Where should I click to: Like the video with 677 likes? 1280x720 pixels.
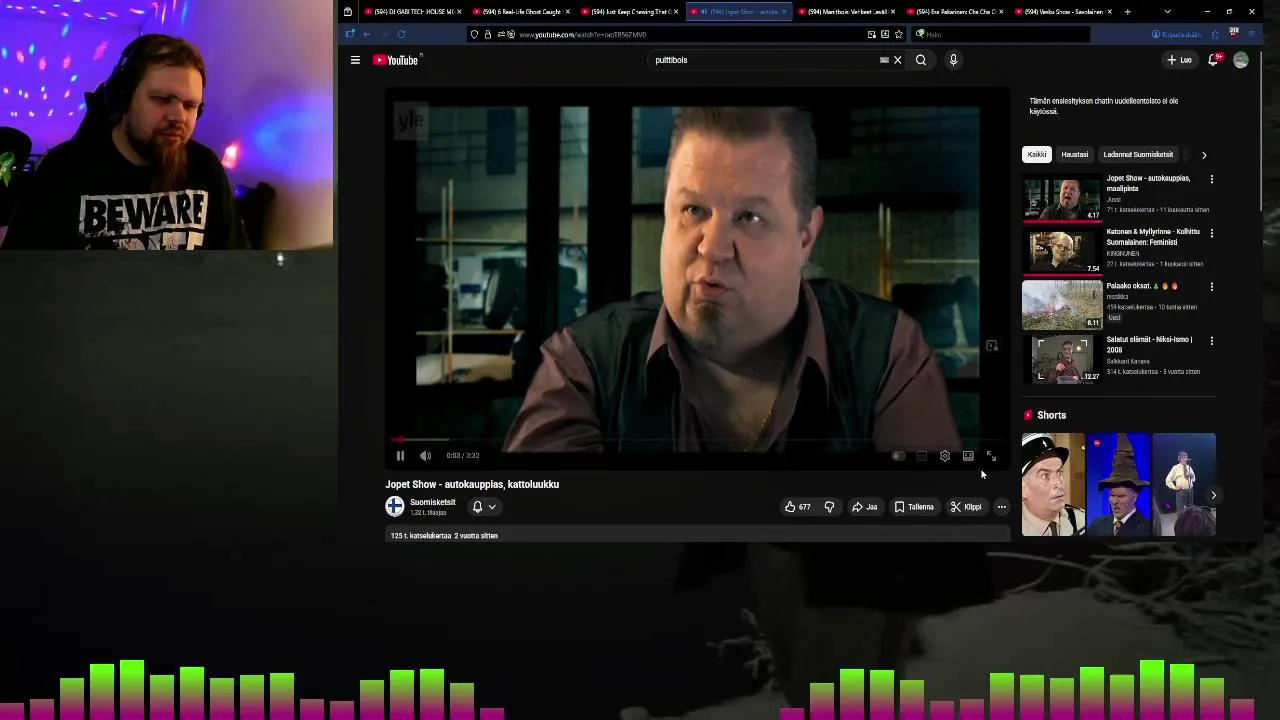pyautogui.click(x=798, y=507)
